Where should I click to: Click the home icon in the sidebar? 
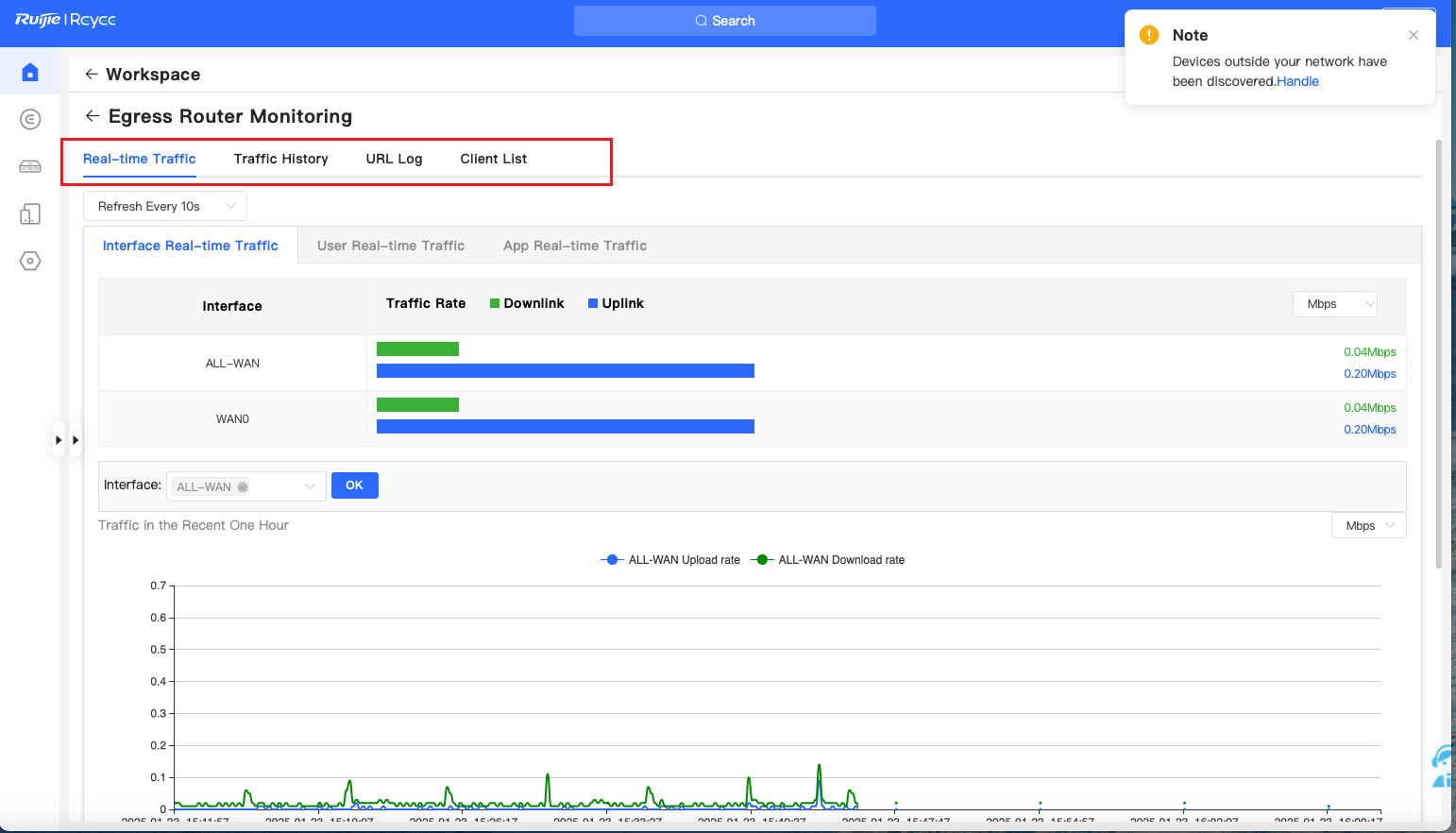click(30, 72)
